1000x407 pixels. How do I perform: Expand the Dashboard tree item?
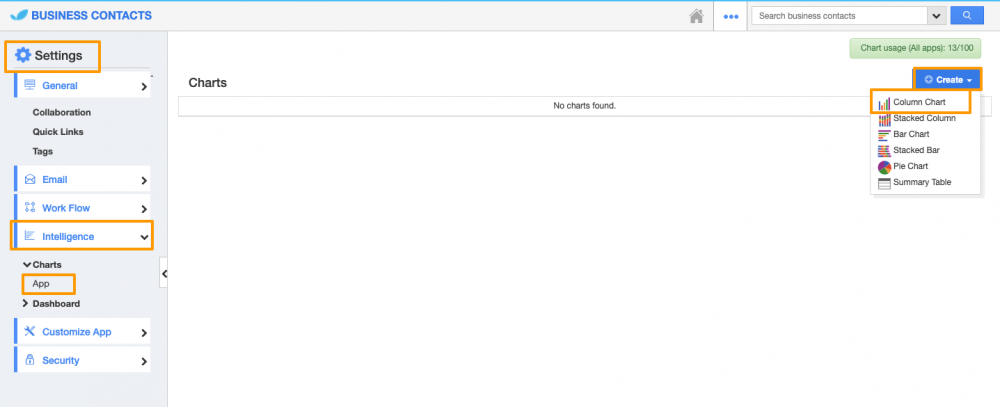coord(26,303)
